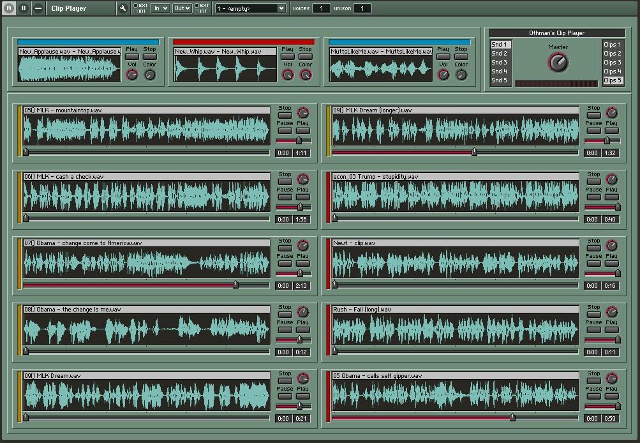Click position slider of Obama change come to America
This screenshot has width=640, height=443.
(147, 285)
